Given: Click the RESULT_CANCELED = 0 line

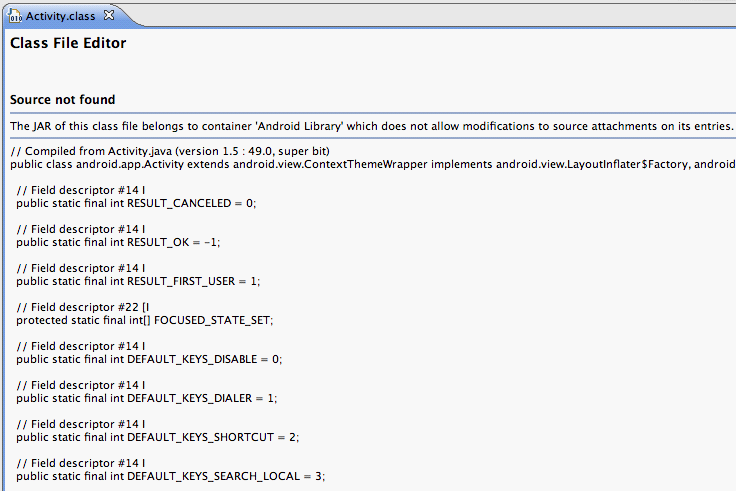Looking at the screenshot, I should [136, 203].
